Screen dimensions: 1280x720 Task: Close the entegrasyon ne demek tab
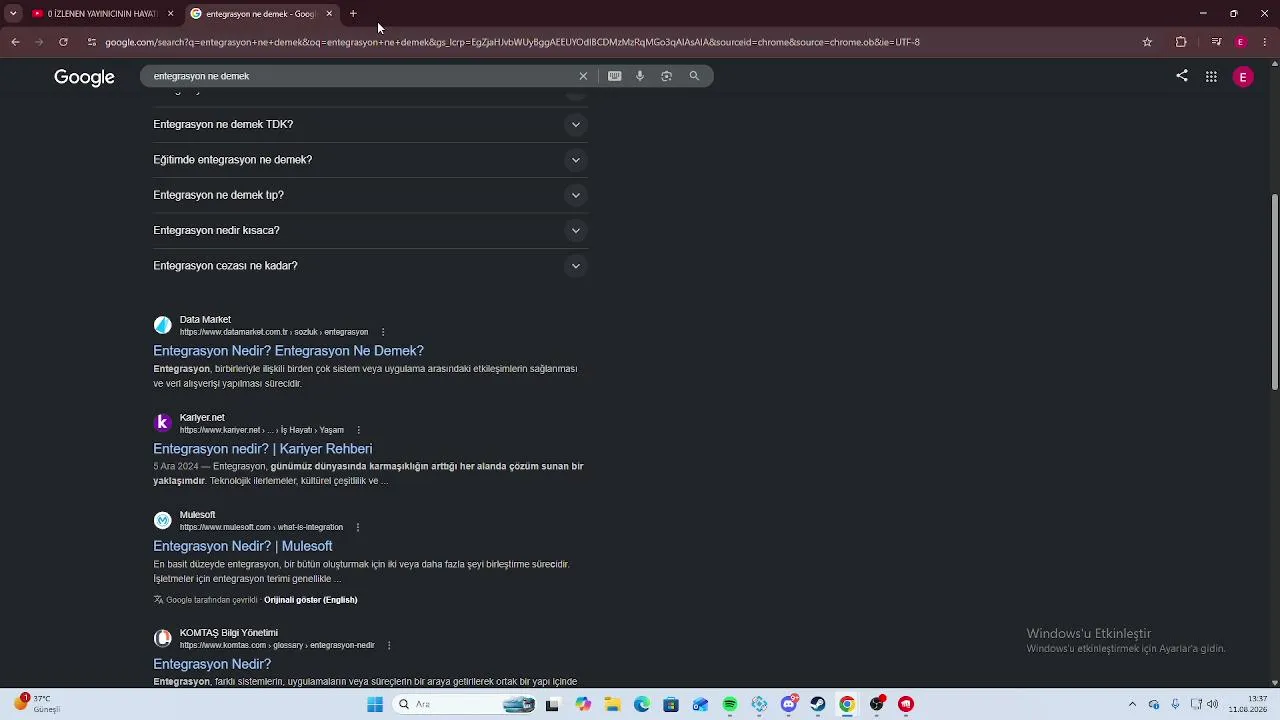(x=329, y=14)
